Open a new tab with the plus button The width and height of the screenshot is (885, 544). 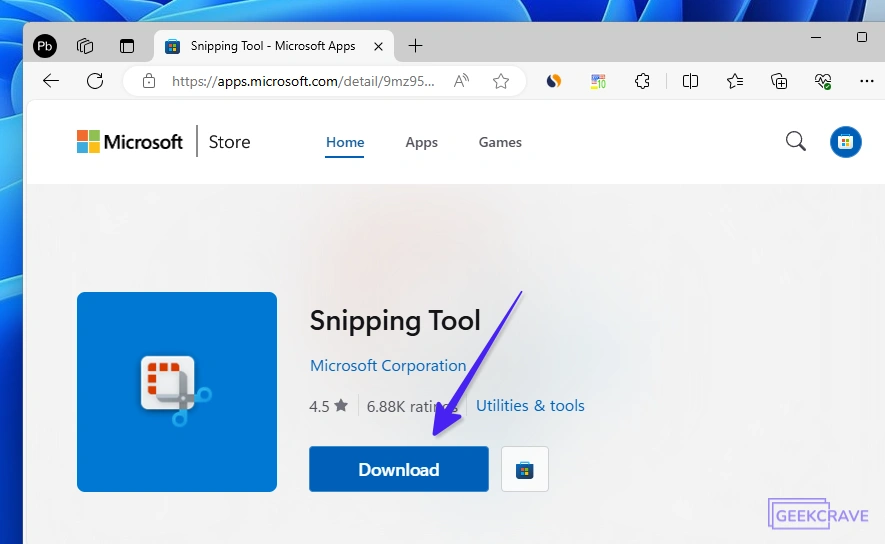click(x=415, y=46)
